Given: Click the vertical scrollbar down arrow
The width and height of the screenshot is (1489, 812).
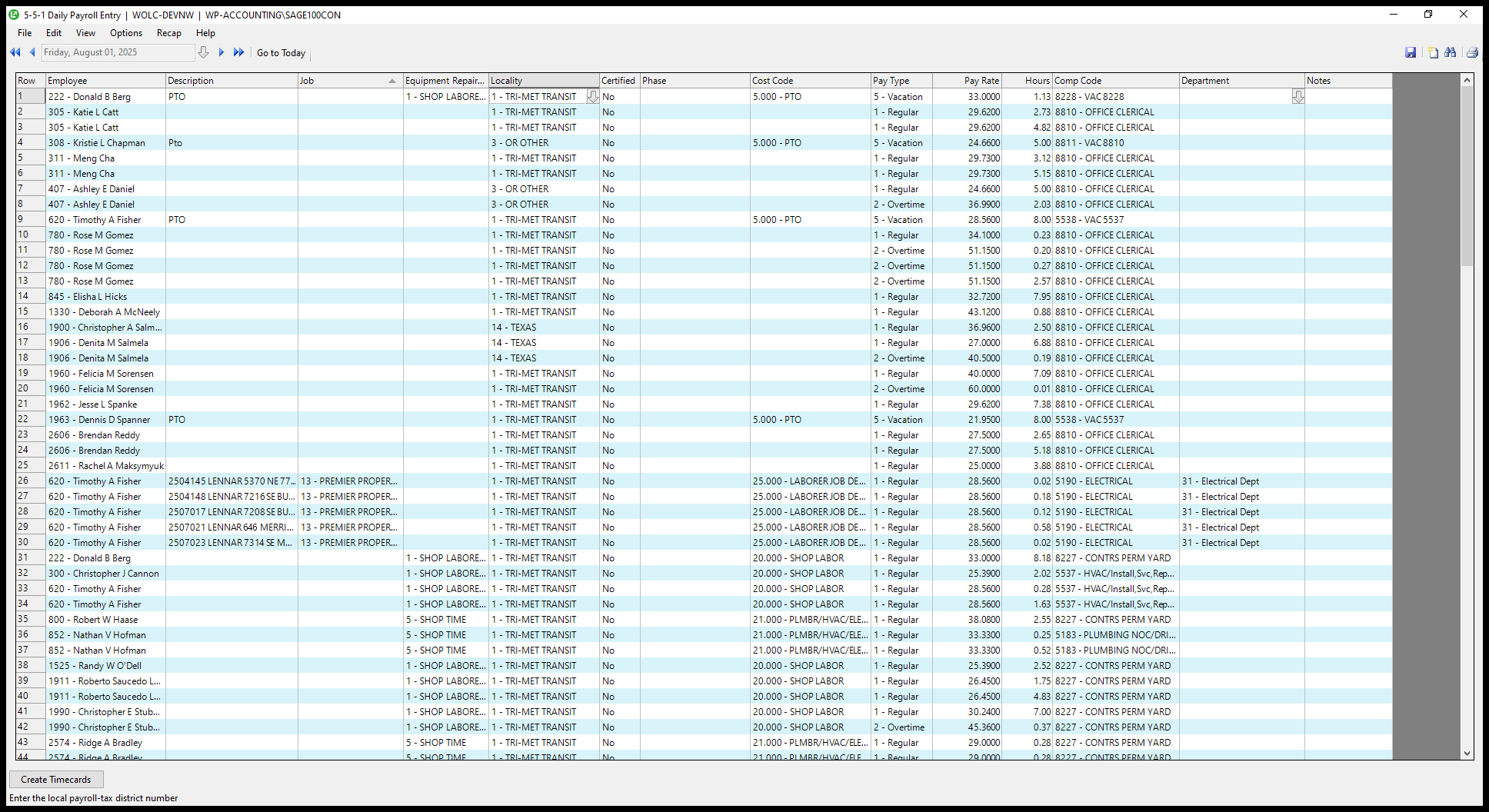Looking at the screenshot, I should coord(1467,754).
